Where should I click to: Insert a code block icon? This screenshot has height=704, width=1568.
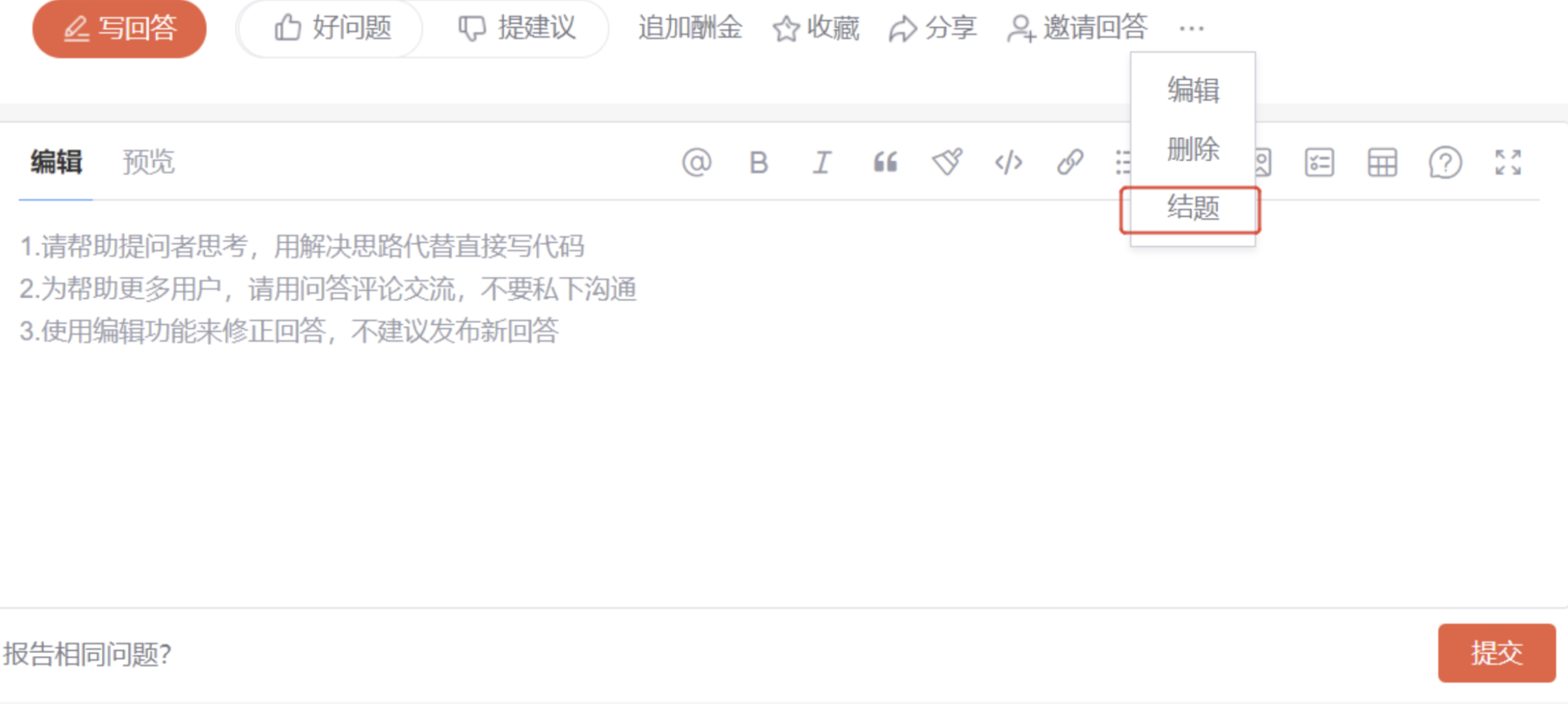[x=1009, y=162]
